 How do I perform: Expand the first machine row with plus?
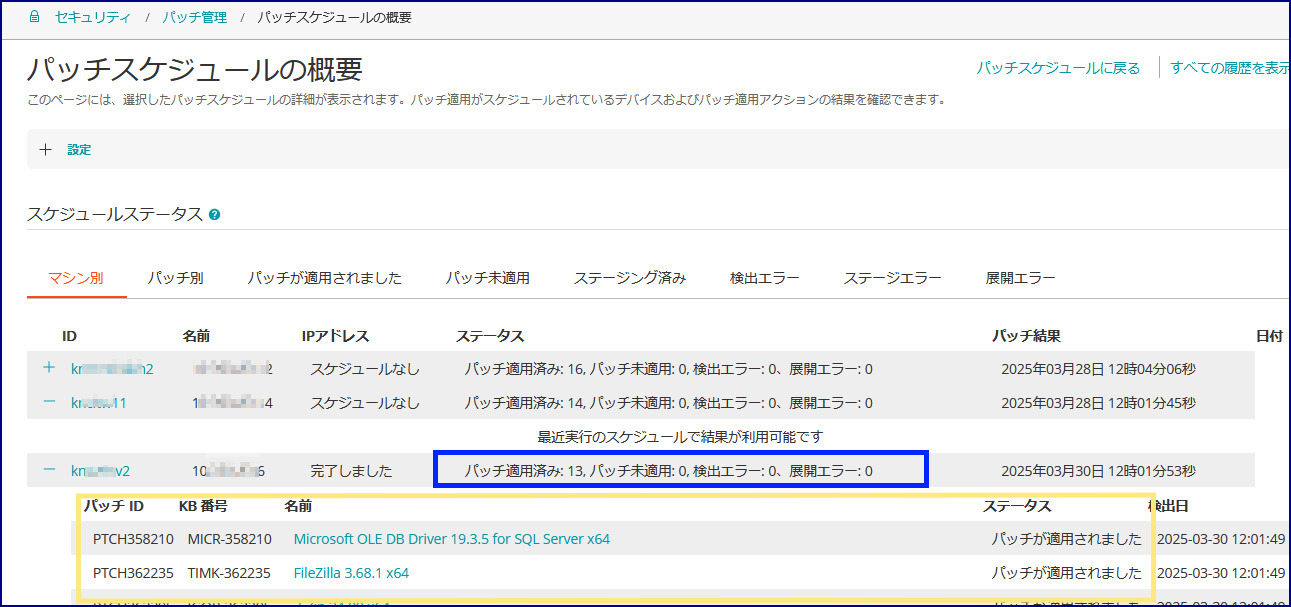pyautogui.click(x=49, y=368)
